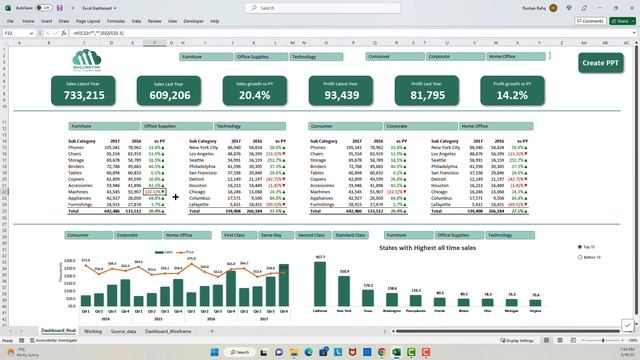Switch to Page Layout view icon
640x360 pixels.
560,340
